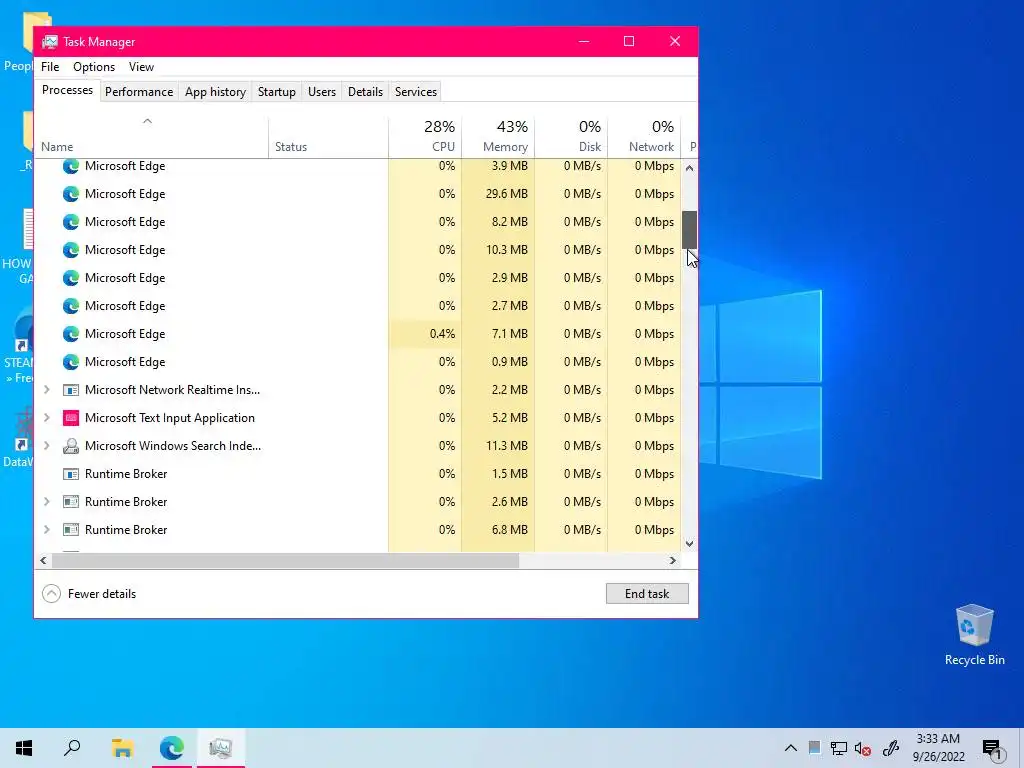Click the Task Manager title bar icon
1024x768 pixels.
point(50,42)
